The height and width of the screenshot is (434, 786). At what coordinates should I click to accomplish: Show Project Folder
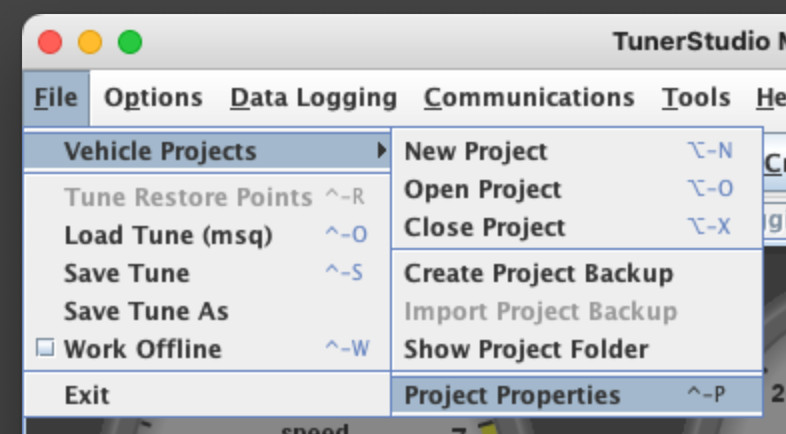(526, 350)
